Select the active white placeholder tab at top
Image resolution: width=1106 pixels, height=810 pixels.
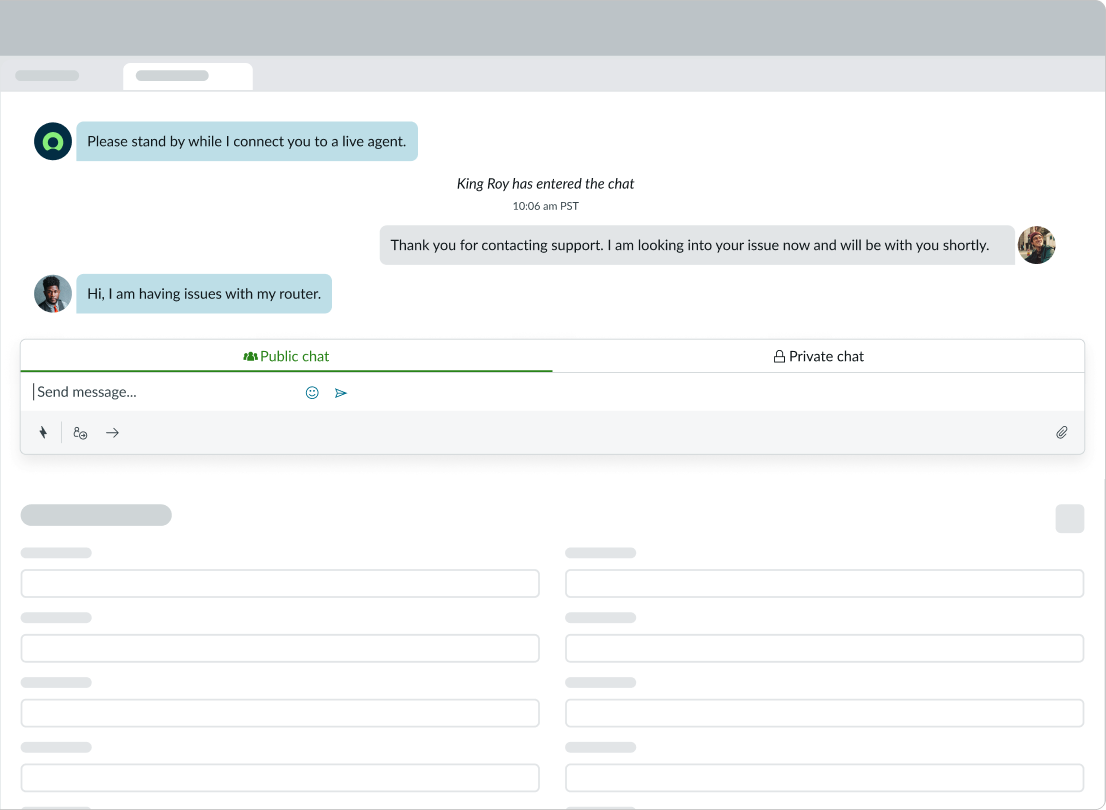click(188, 76)
